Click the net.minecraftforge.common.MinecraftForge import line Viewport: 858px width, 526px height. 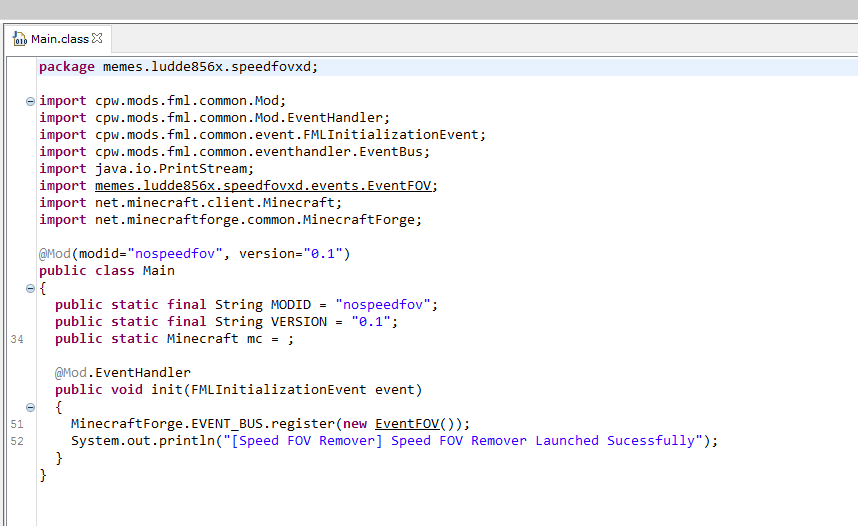pos(230,220)
